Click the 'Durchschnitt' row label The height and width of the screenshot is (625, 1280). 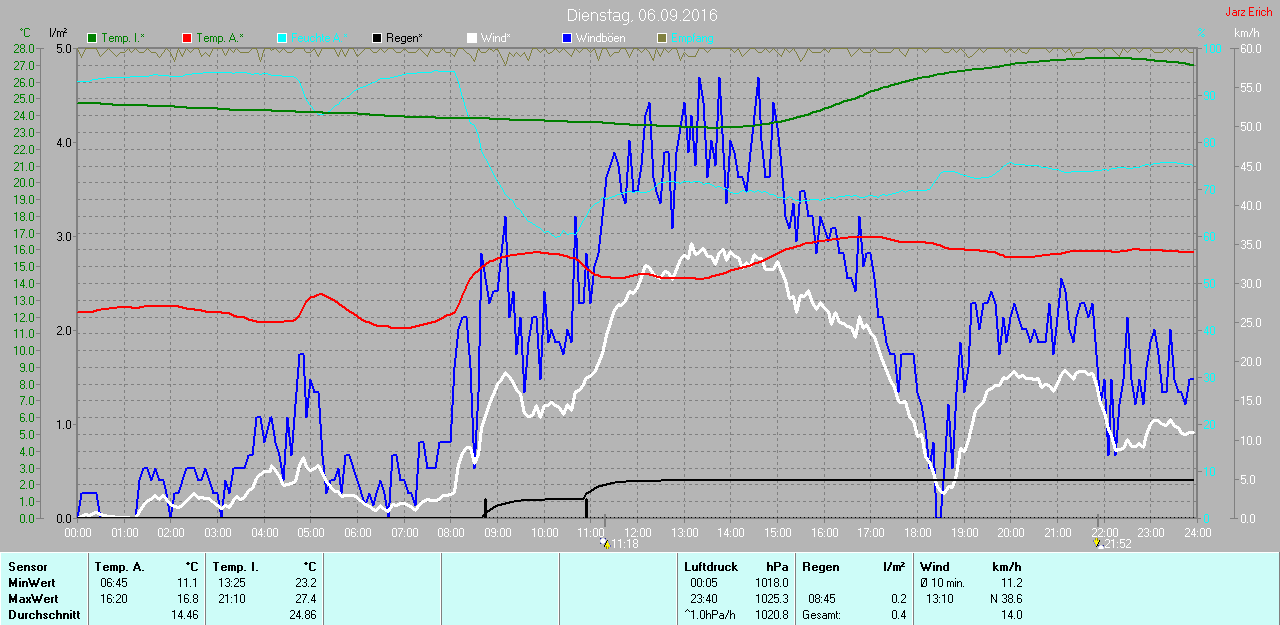coord(44,614)
